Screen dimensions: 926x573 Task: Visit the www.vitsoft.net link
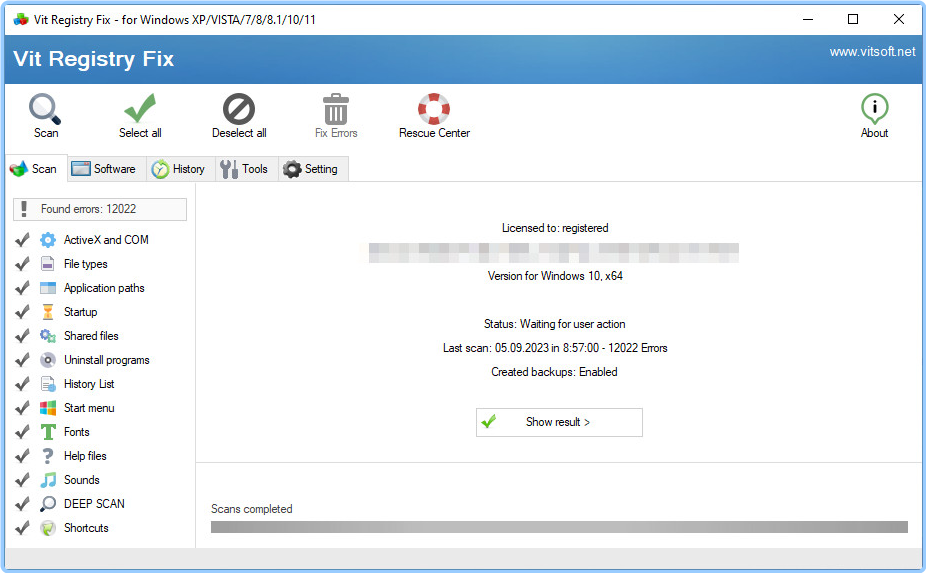(x=872, y=52)
